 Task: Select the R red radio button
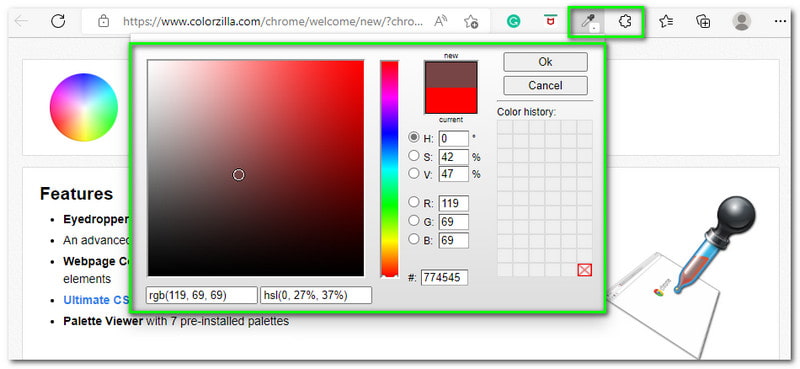point(414,202)
